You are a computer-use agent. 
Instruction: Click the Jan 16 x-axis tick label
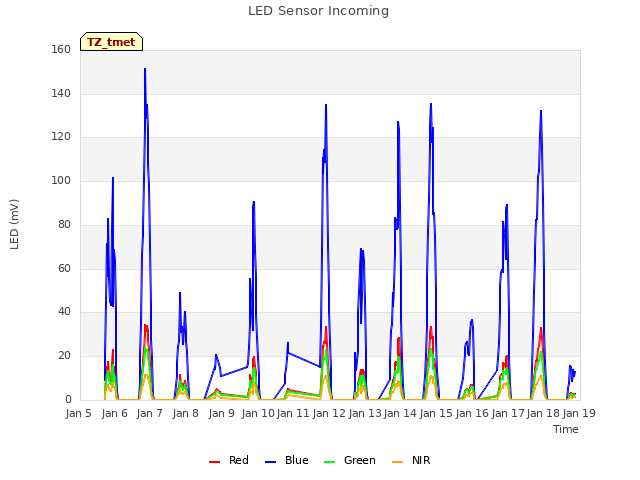coord(472,413)
